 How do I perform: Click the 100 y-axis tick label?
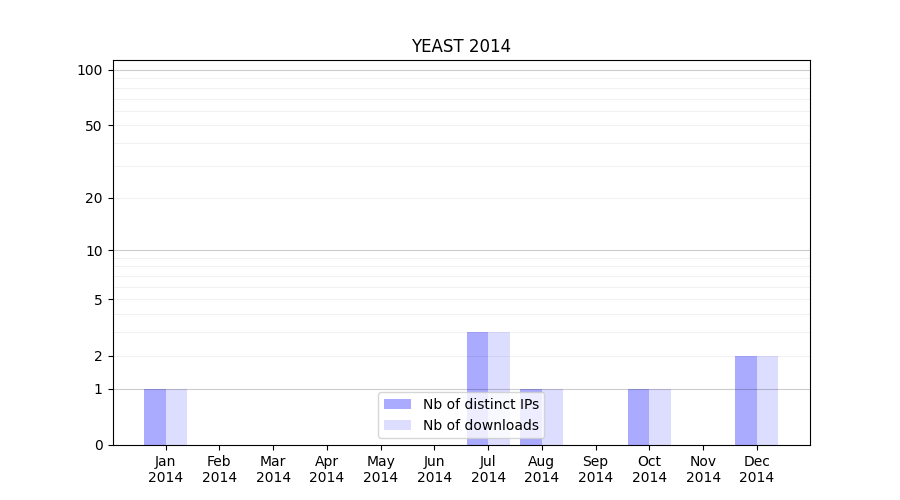point(90,70)
